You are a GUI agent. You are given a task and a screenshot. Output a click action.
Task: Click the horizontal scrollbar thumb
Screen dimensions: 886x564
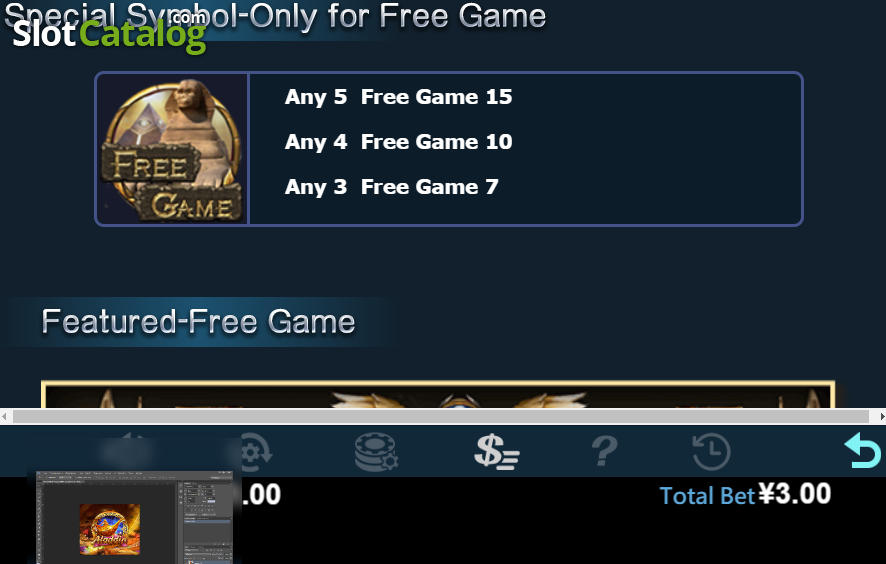(x=441, y=417)
